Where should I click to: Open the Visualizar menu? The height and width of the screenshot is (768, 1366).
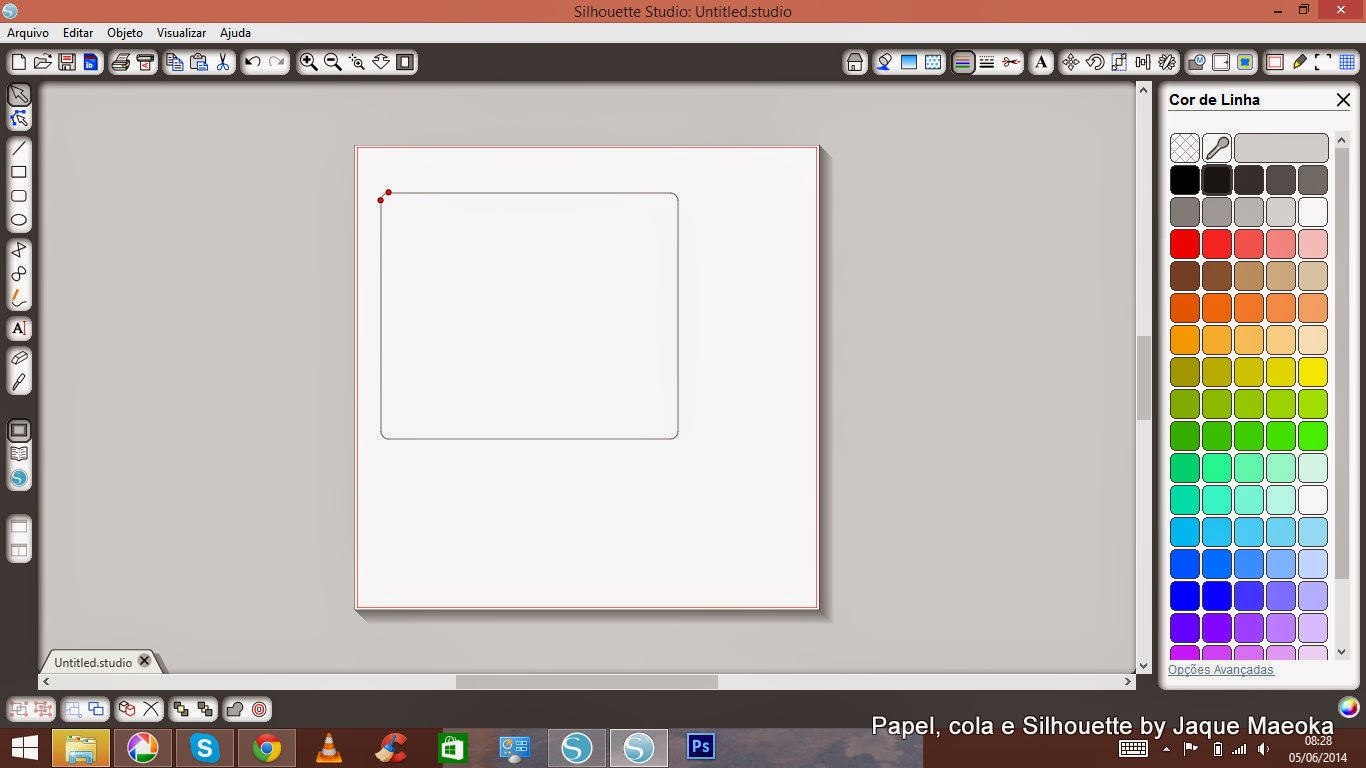[181, 33]
